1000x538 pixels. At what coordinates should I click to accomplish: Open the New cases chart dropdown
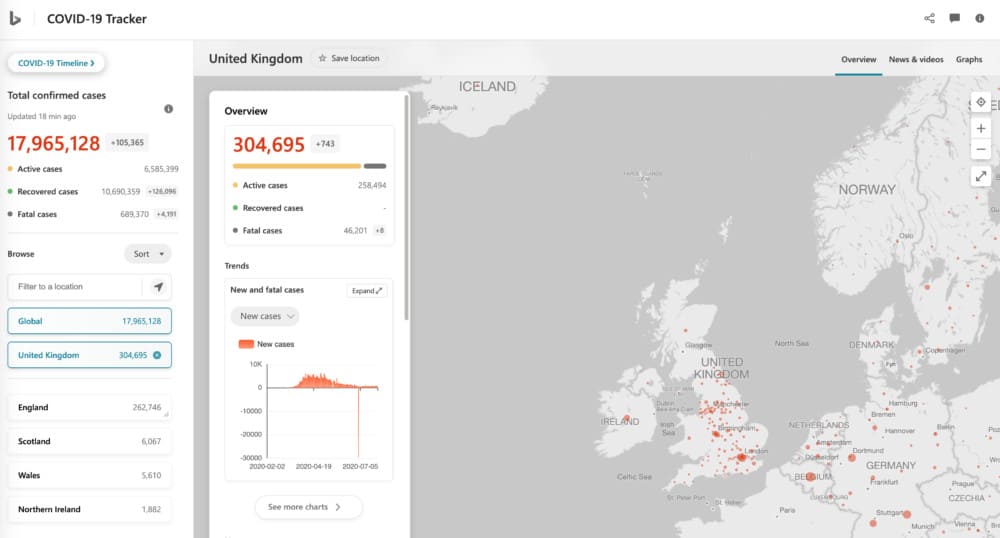(x=265, y=316)
